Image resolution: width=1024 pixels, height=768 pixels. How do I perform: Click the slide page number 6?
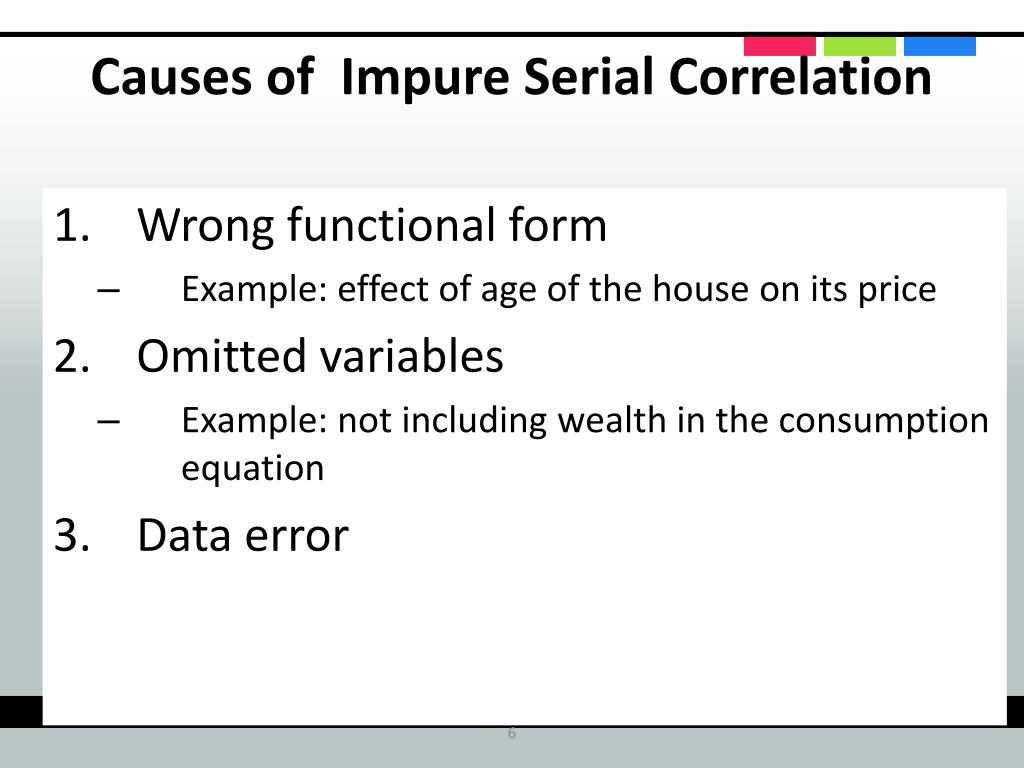pyautogui.click(x=511, y=733)
